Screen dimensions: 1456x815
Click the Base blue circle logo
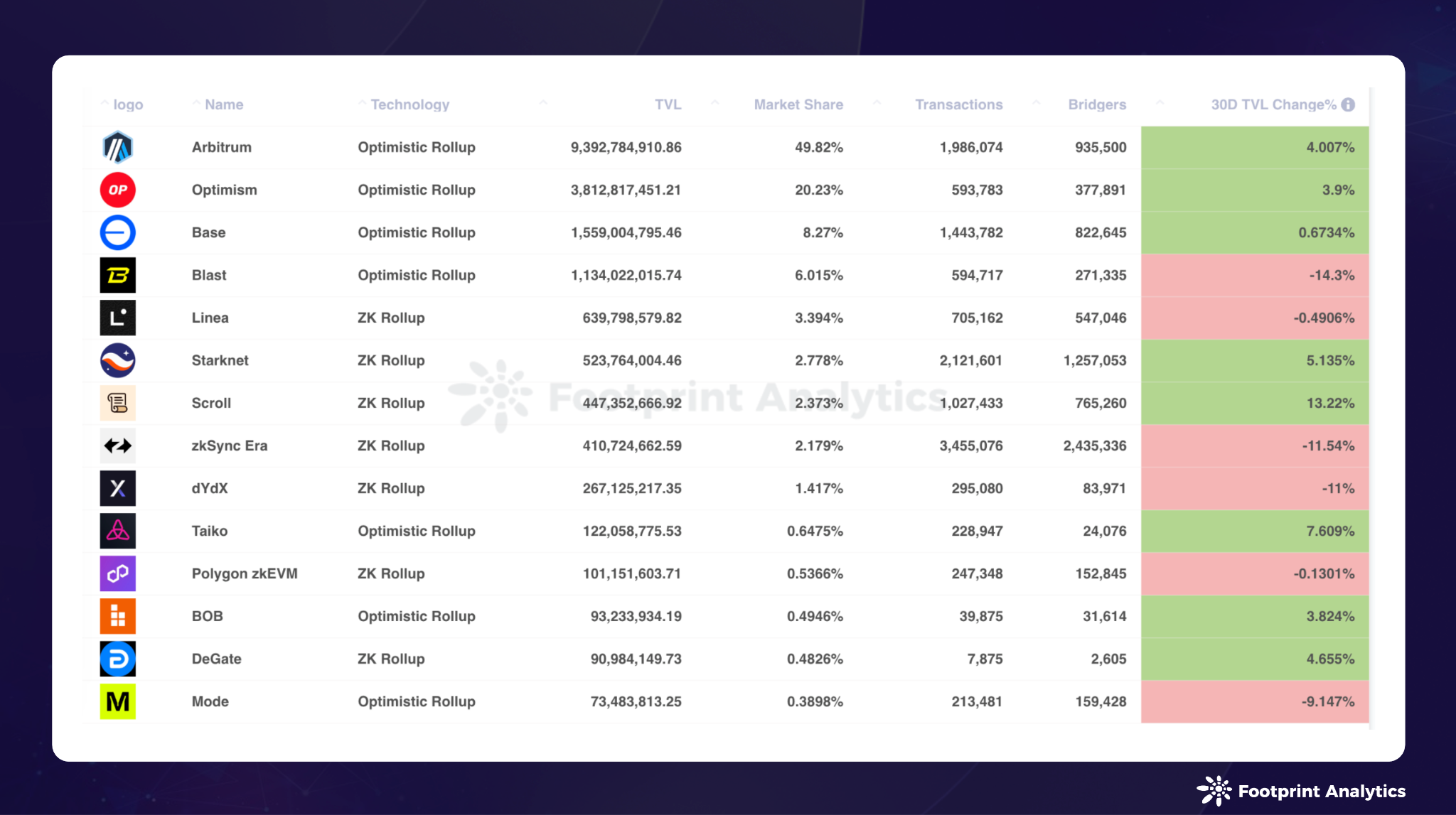(117, 233)
